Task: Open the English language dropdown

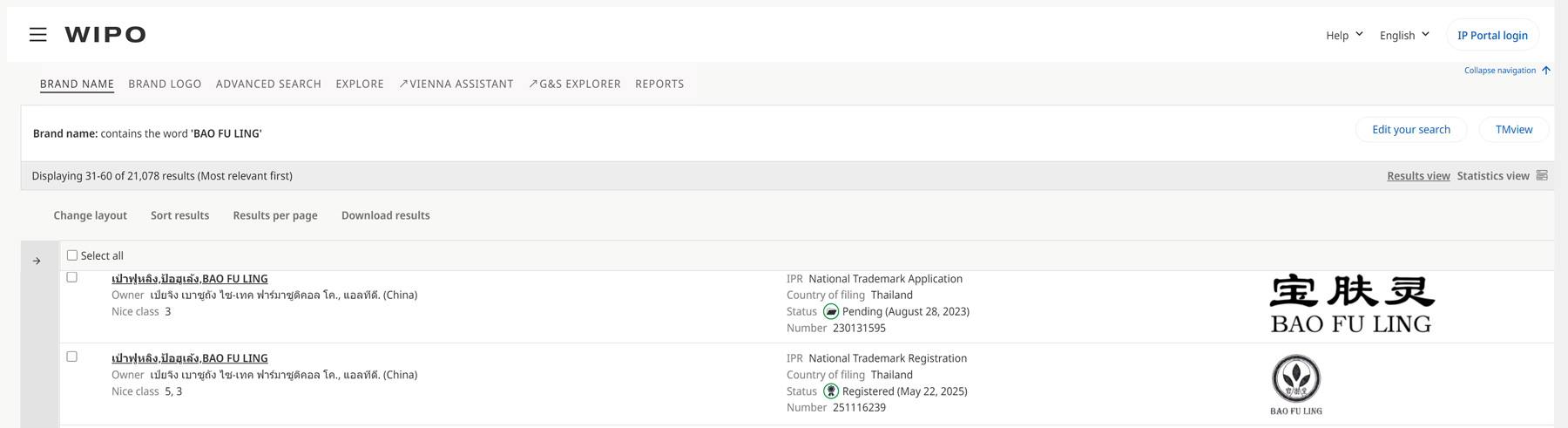Action: 1404,35
